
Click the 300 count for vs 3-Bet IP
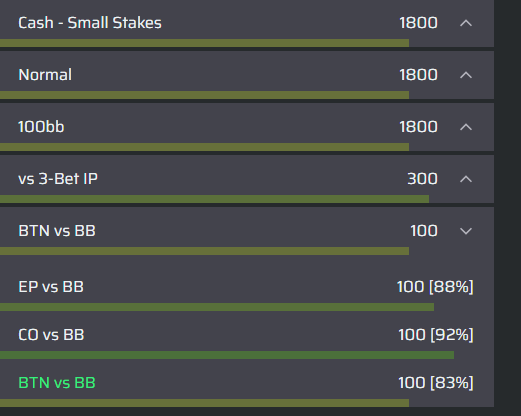point(422,179)
